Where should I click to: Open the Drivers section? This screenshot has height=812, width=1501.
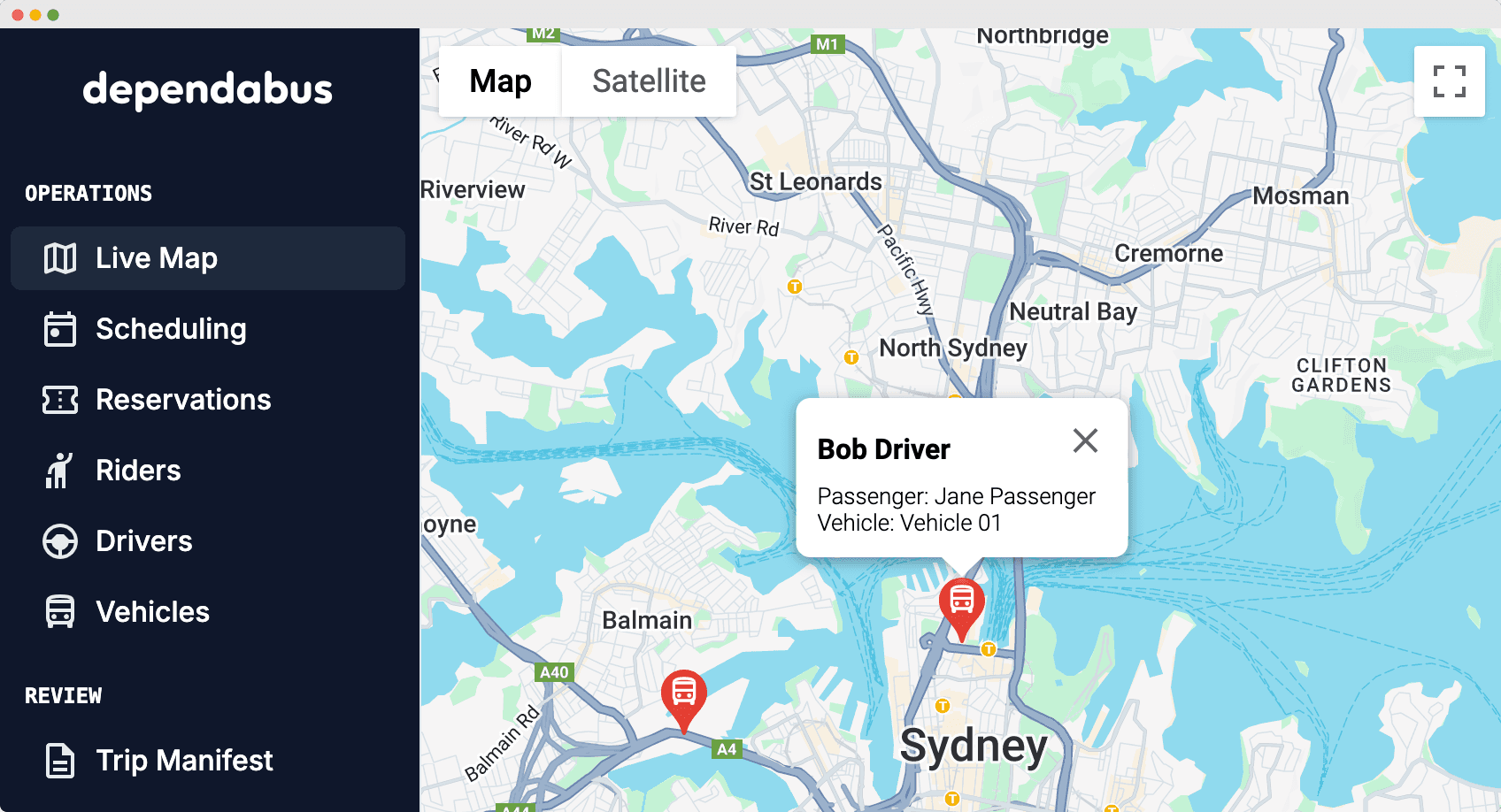(208, 541)
